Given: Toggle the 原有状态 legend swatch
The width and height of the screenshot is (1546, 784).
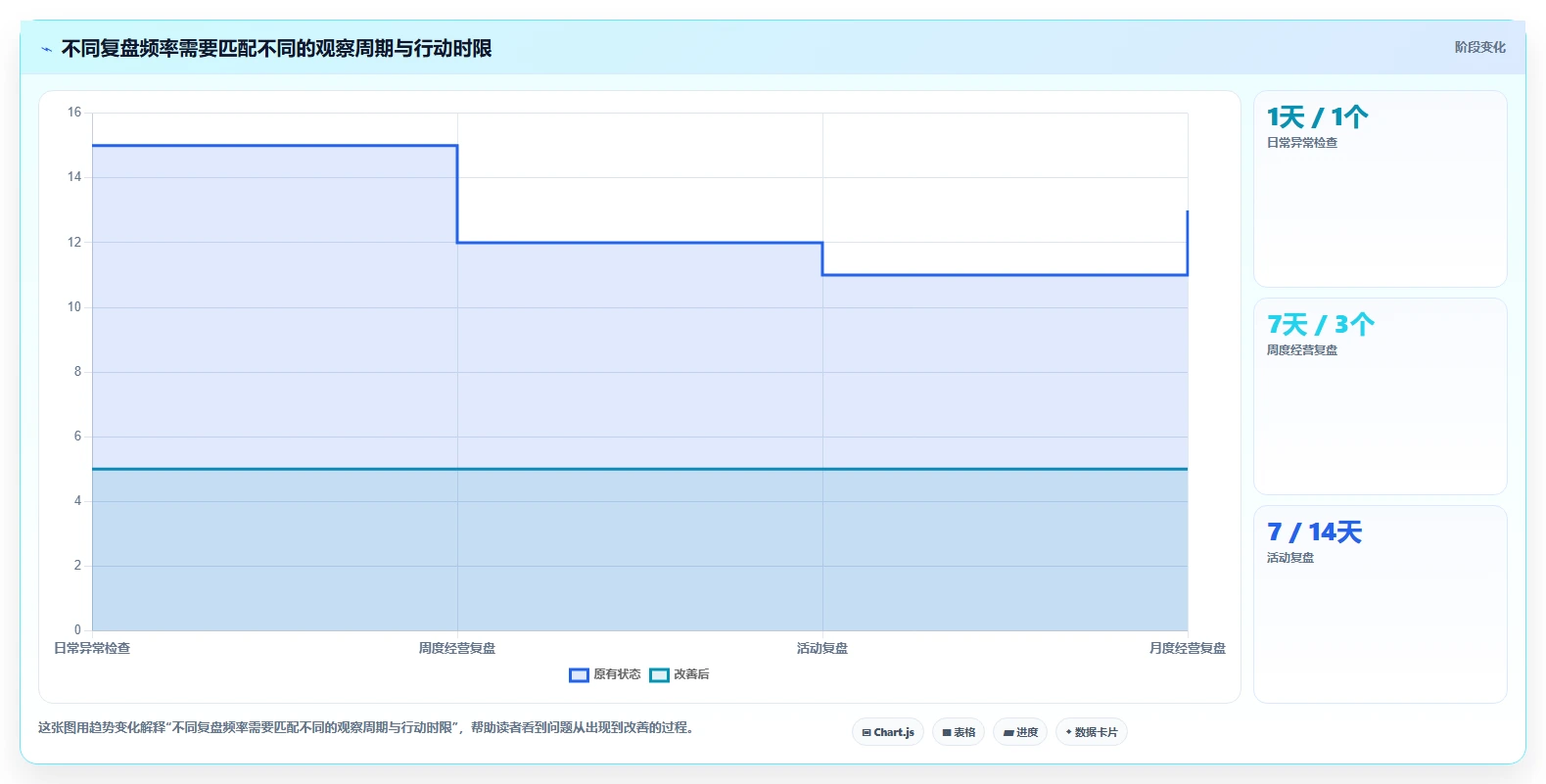Looking at the screenshot, I should [x=579, y=674].
